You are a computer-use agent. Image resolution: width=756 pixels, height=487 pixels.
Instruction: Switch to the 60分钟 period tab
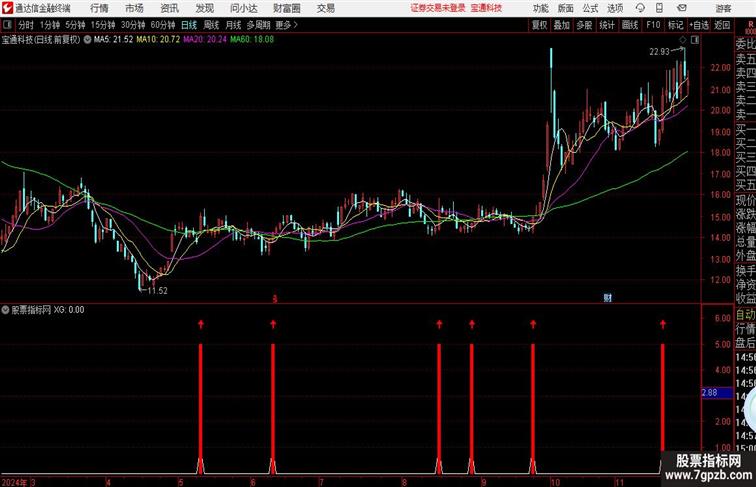pyautogui.click(x=162, y=25)
